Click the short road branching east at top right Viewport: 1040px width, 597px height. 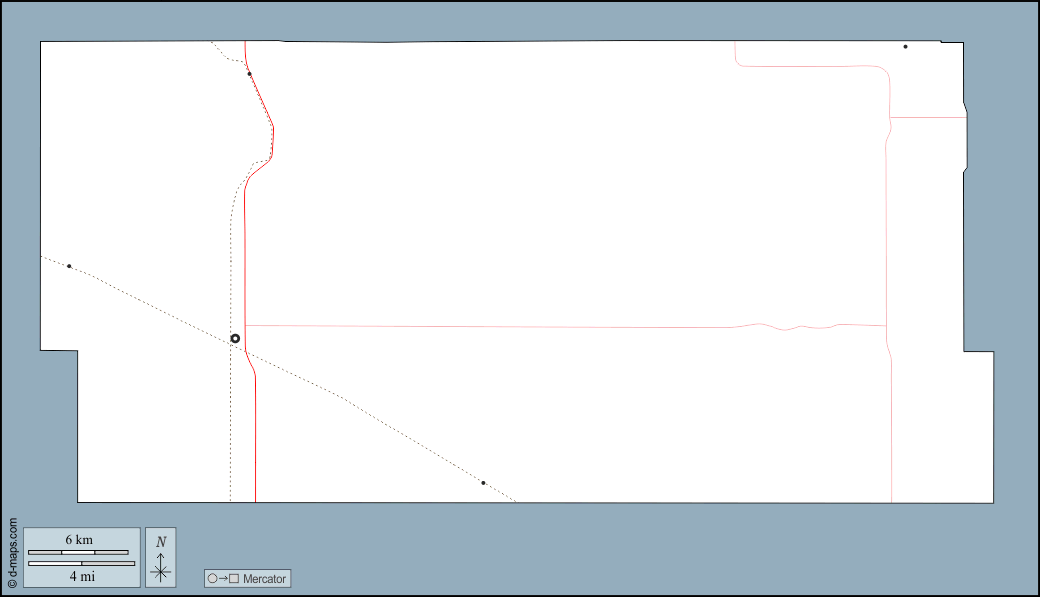[928, 117]
